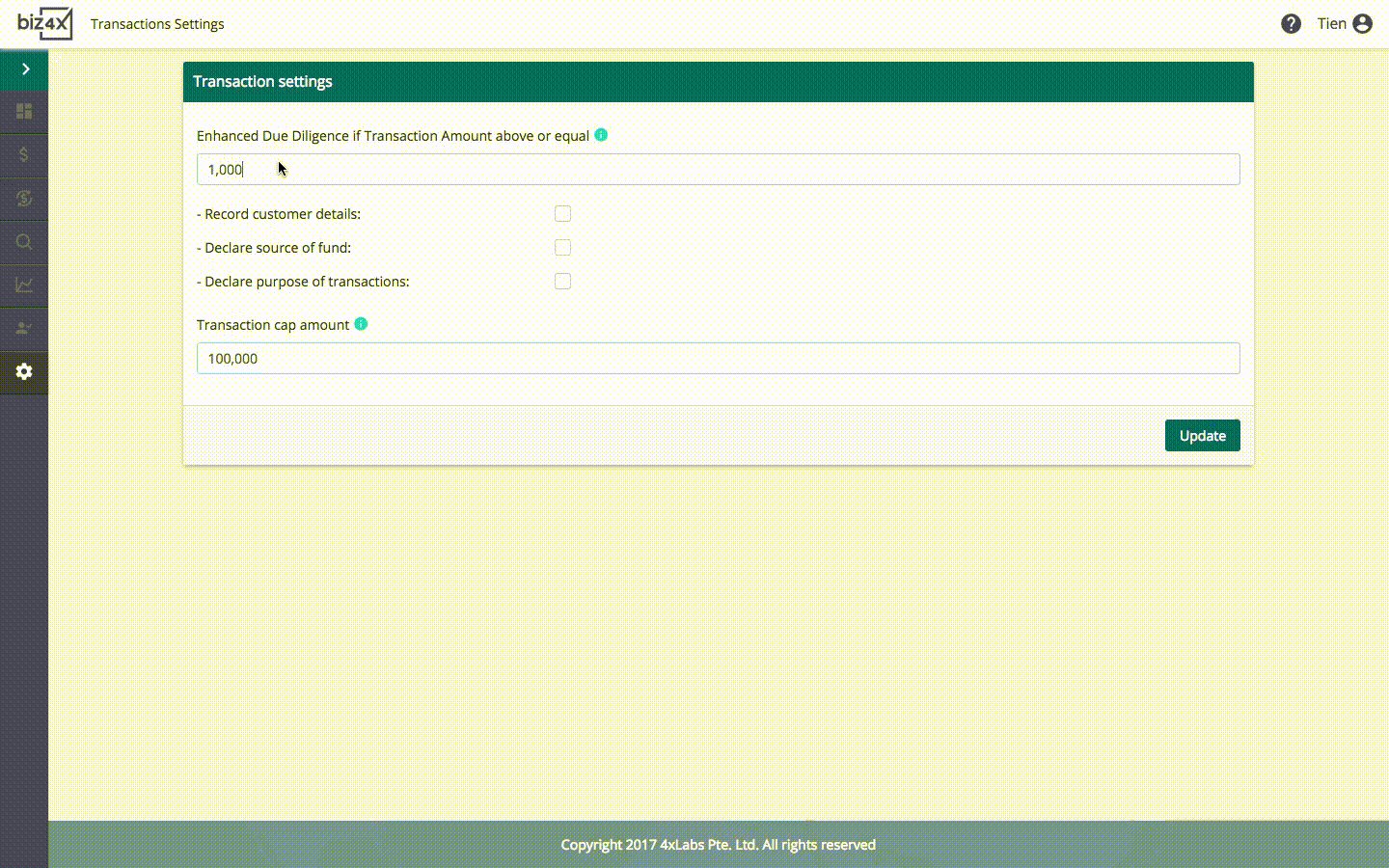Open the user-check customers icon in sidebar
This screenshot has width=1389, height=868.
click(24, 329)
